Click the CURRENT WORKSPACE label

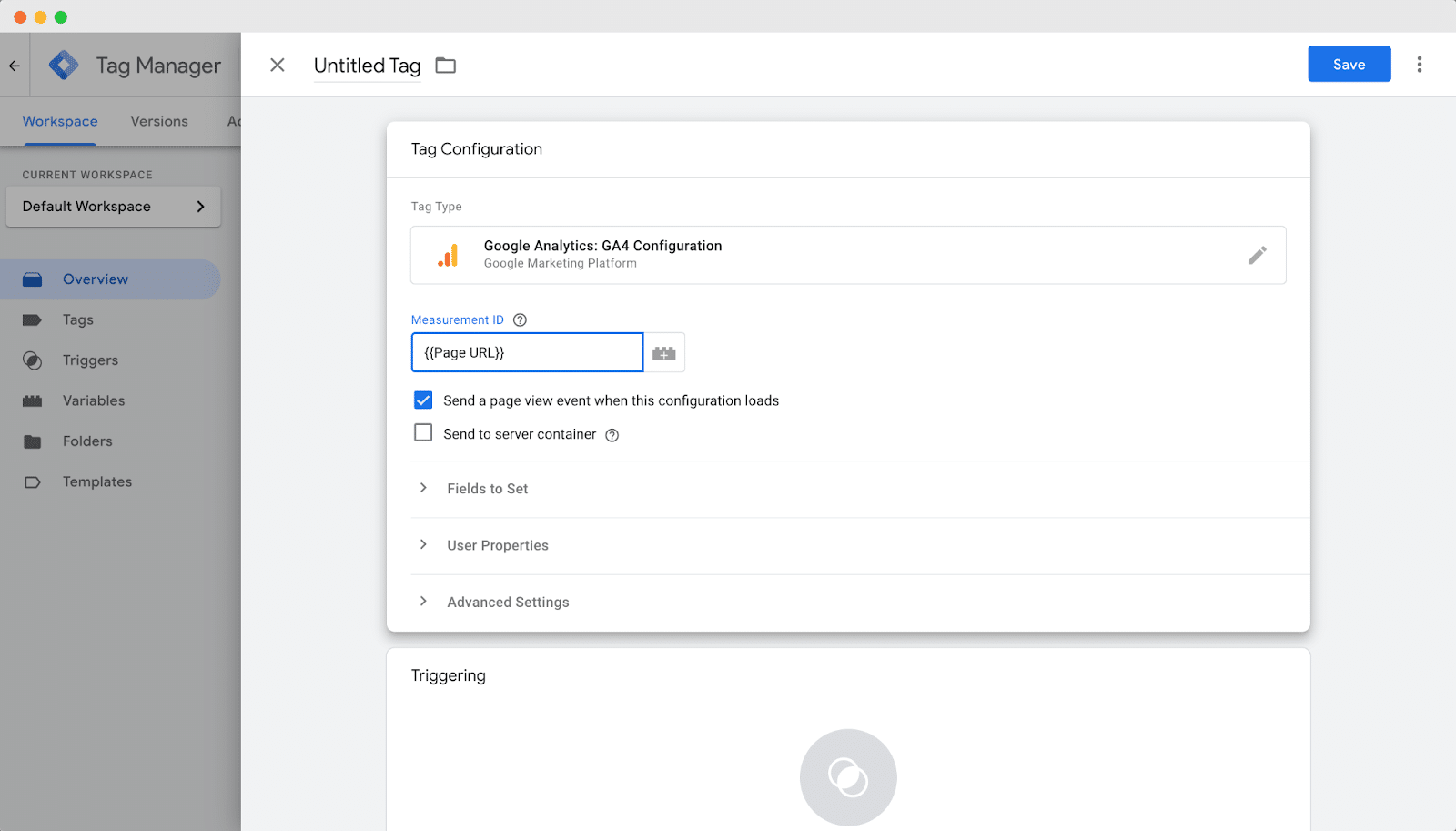pyautogui.click(x=87, y=175)
